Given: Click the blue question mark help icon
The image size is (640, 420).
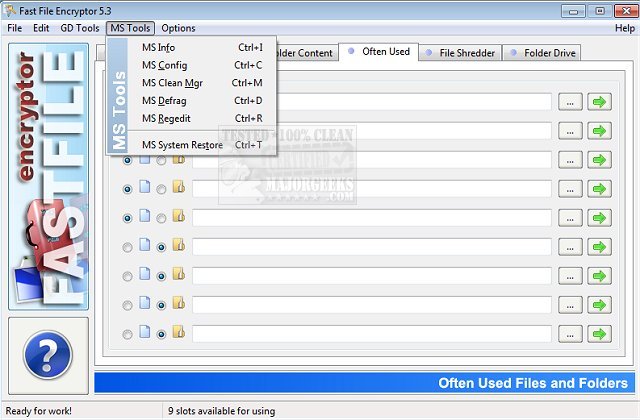Looking at the screenshot, I should 48,354.
